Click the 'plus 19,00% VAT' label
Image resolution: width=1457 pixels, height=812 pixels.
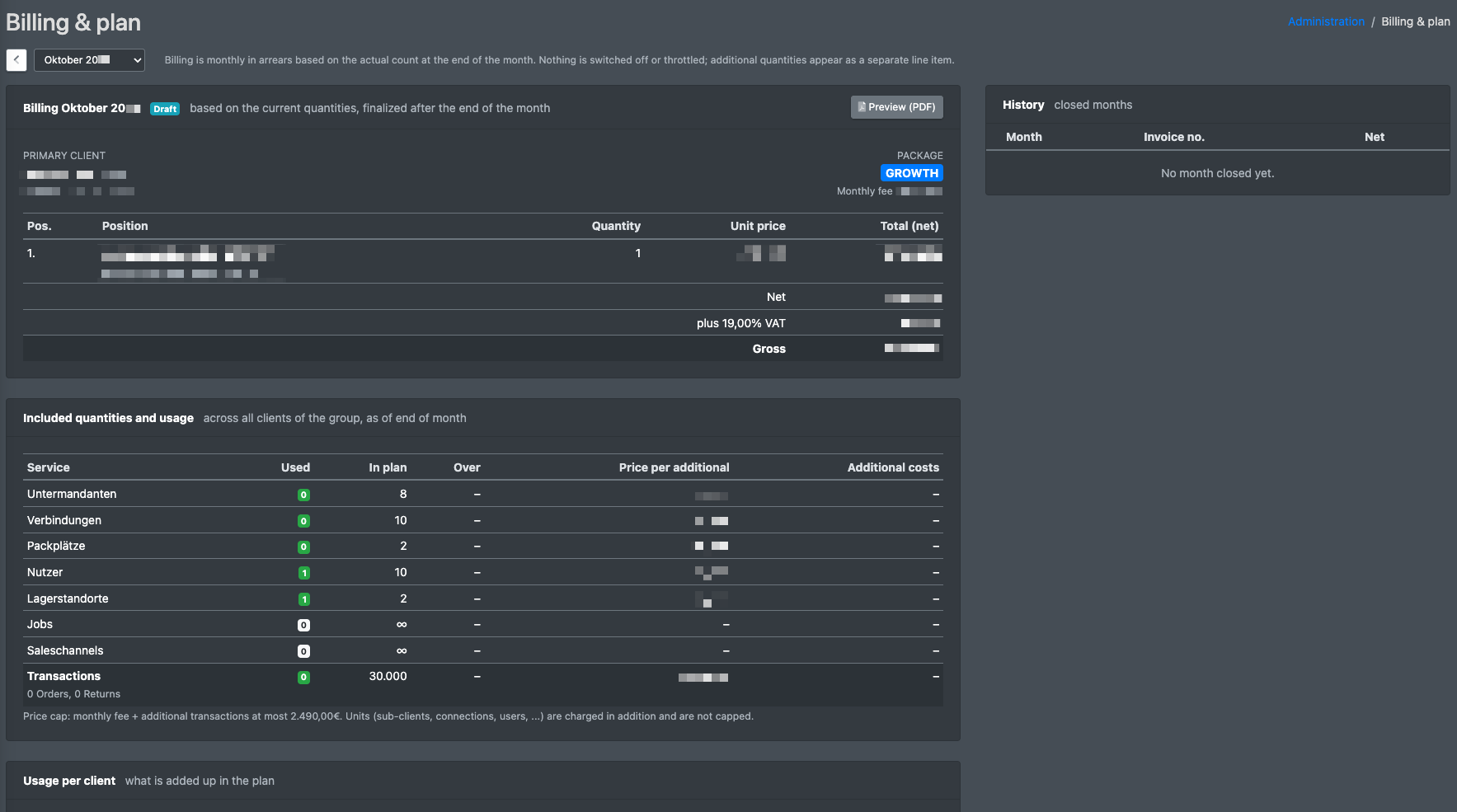click(x=741, y=323)
